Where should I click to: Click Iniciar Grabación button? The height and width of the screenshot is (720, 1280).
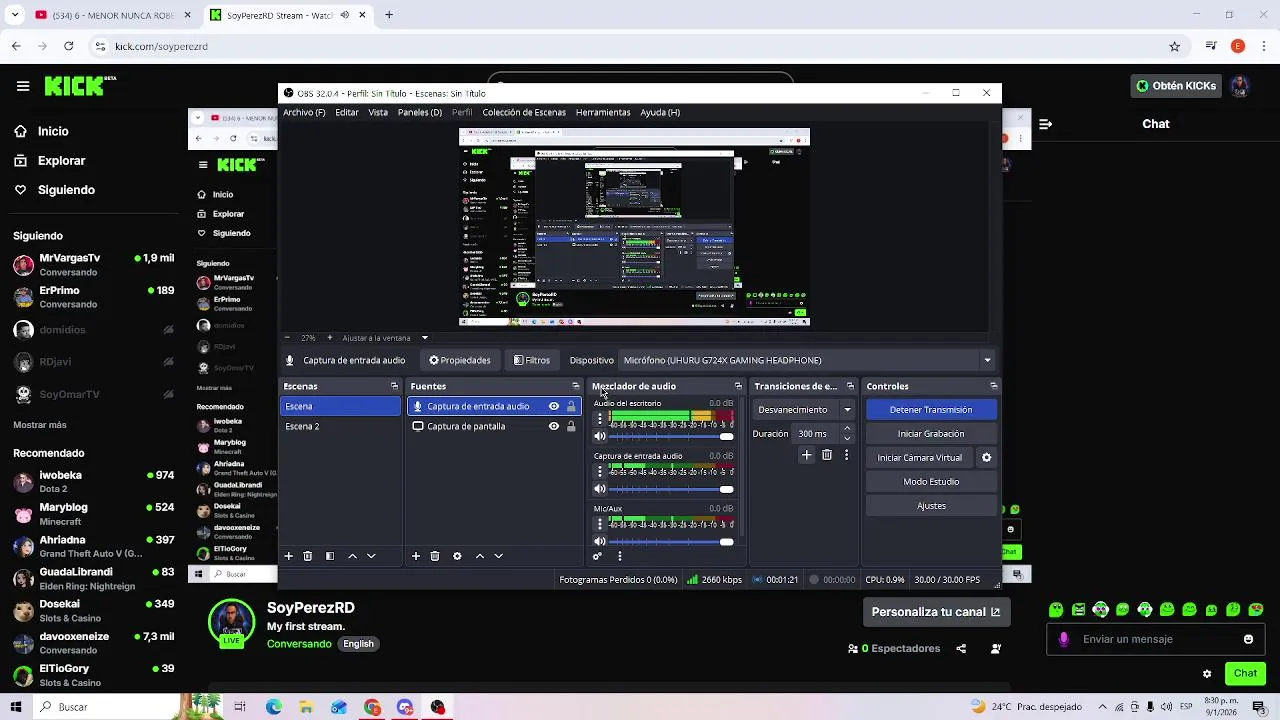(x=931, y=434)
